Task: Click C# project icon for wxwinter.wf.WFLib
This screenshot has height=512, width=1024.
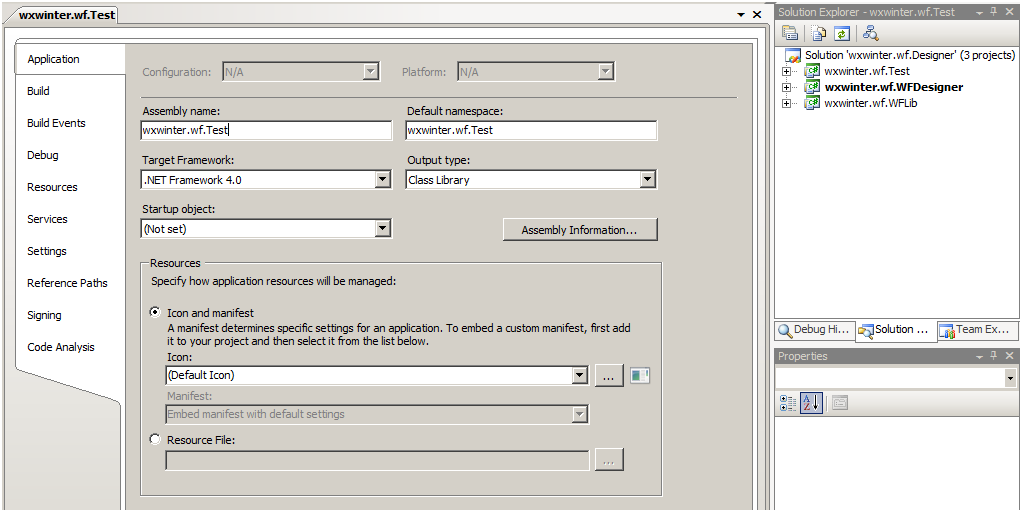Action: click(x=812, y=103)
